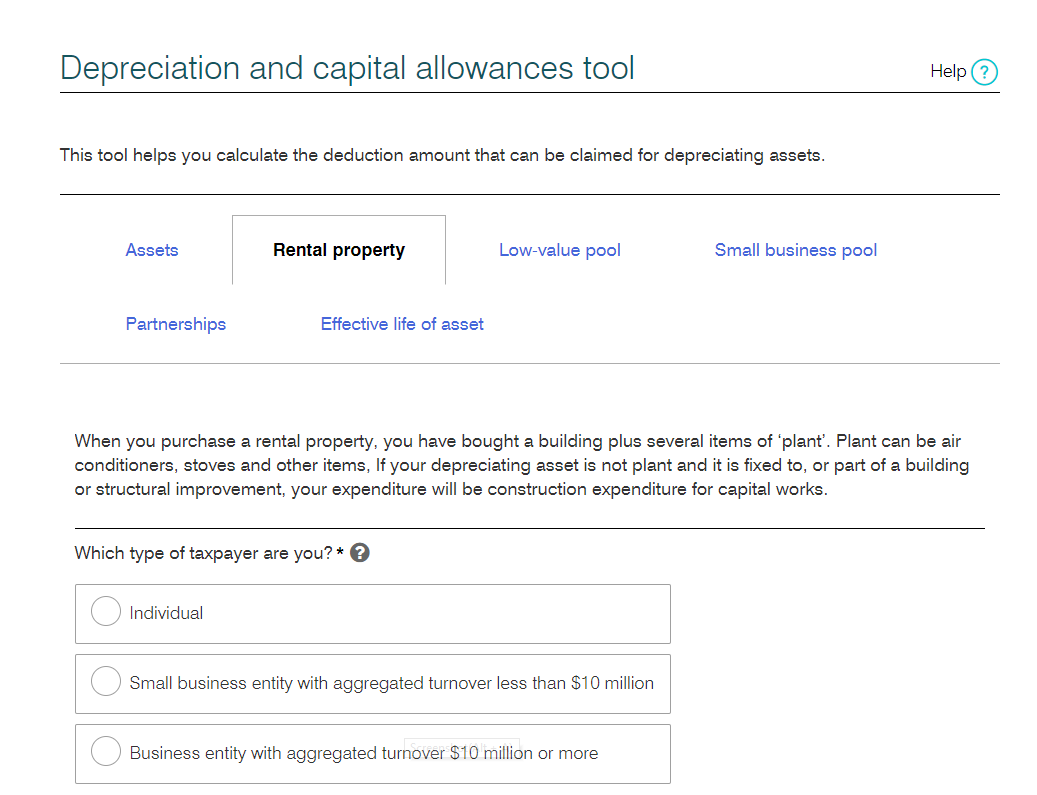Click the circled question mark Help icon
This screenshot has height=795, width=1037.
coord(984,72)
